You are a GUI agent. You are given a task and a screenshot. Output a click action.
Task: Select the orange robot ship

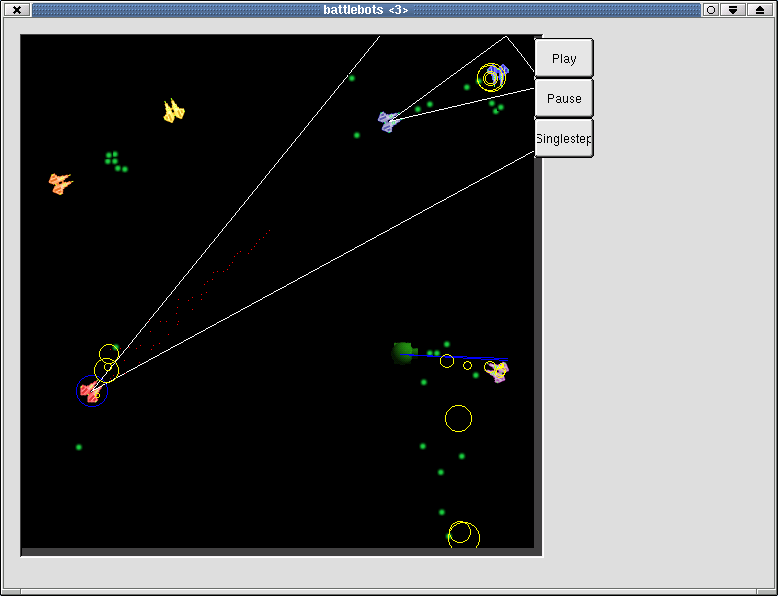61,183
